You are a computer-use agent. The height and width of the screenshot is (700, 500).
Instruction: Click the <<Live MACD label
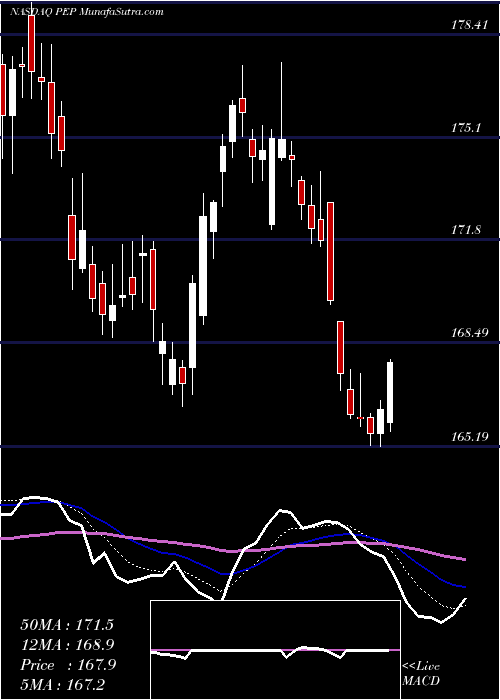[x=421, y=674]
